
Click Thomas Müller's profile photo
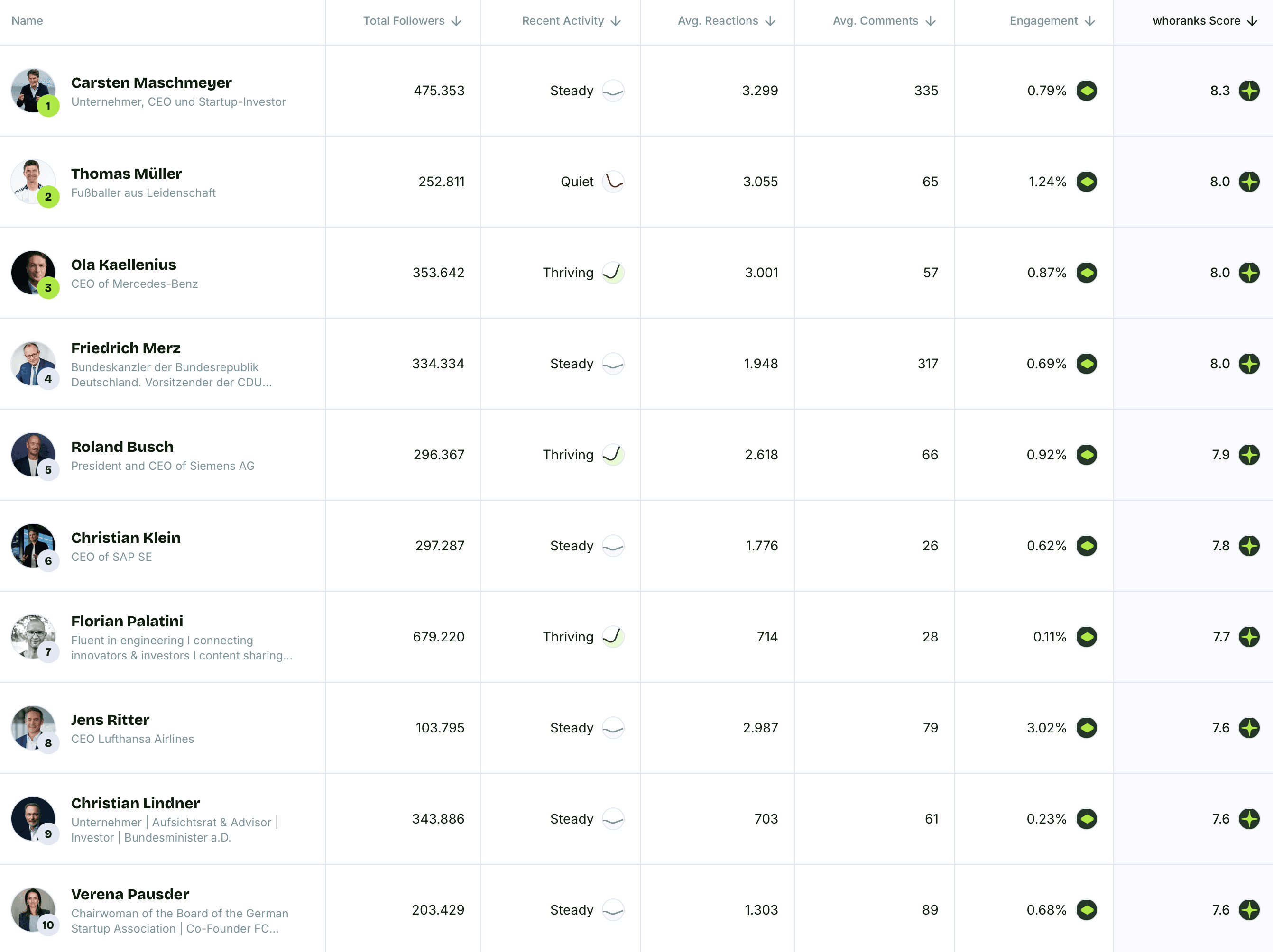[x=34, y=182]
